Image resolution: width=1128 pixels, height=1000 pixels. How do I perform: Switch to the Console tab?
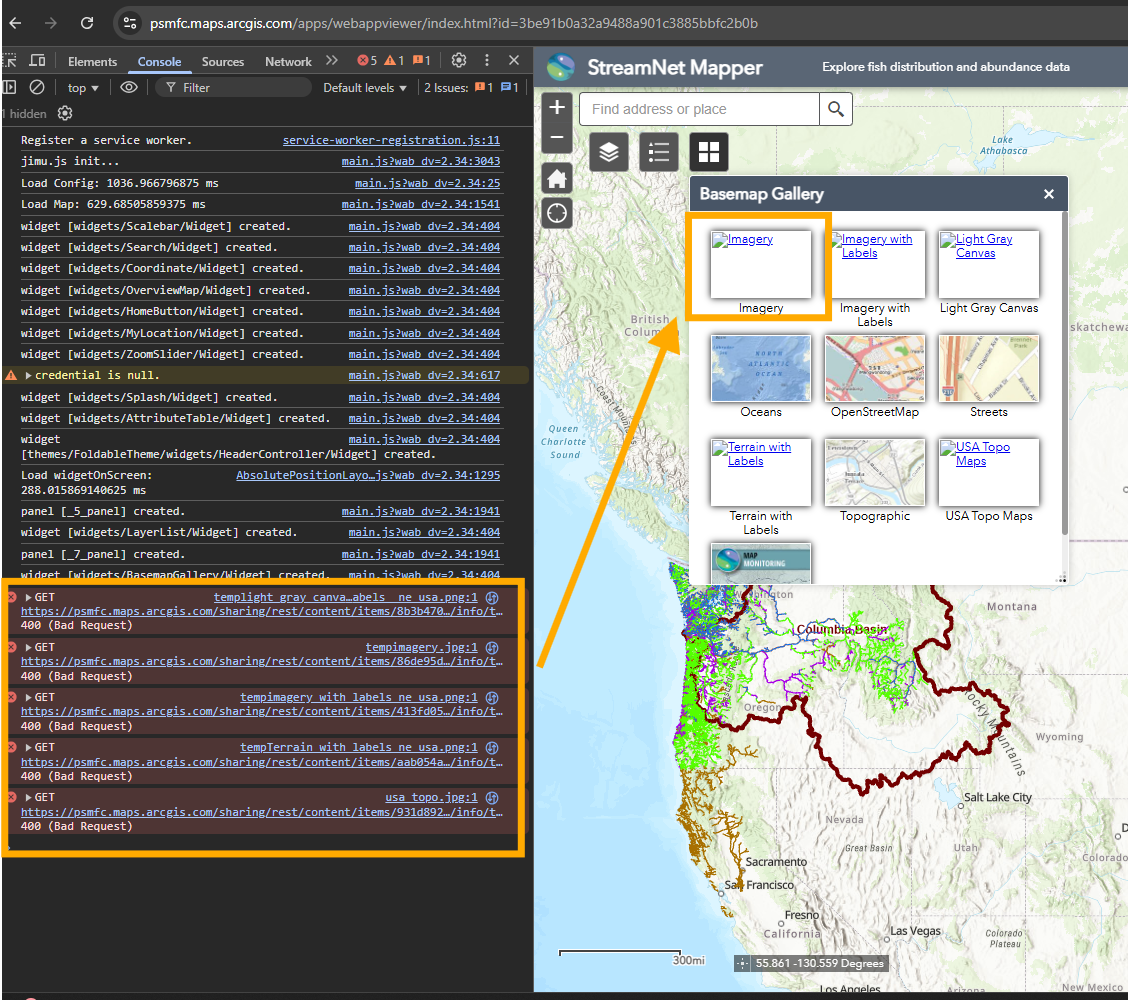(x=159, y=62)
